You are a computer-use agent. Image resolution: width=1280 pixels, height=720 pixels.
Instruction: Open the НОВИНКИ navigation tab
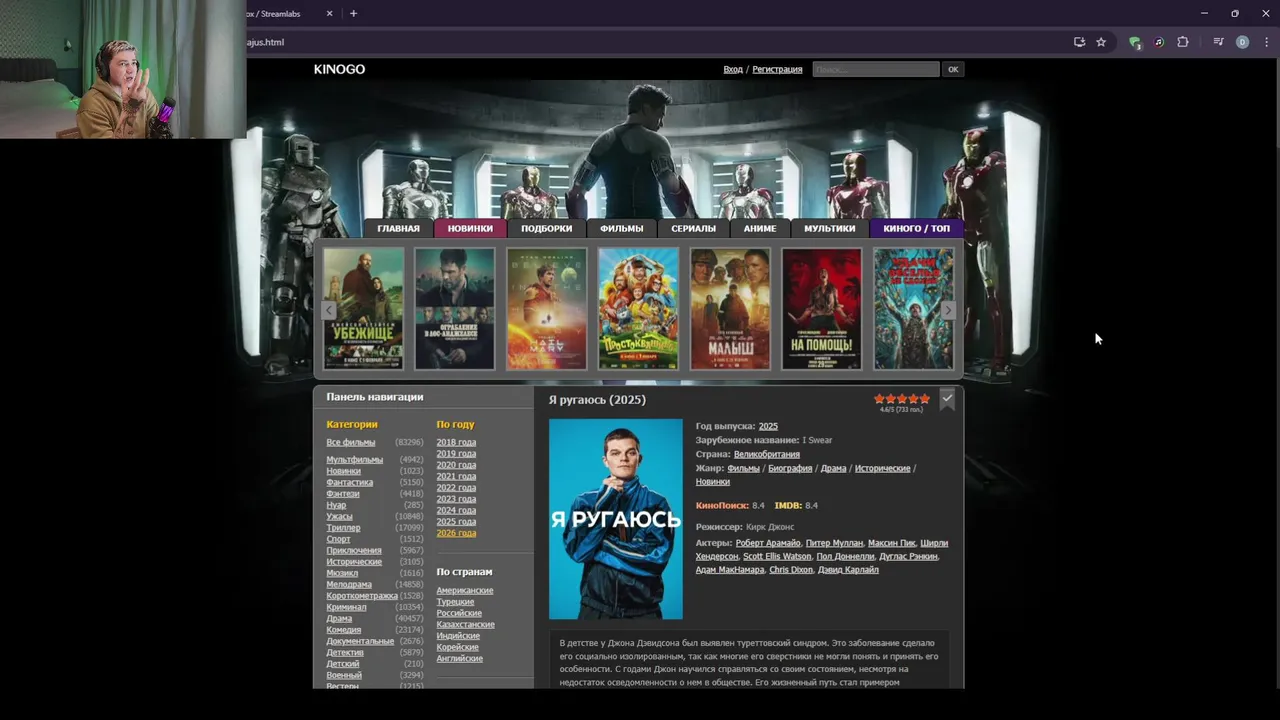(470, 229)
